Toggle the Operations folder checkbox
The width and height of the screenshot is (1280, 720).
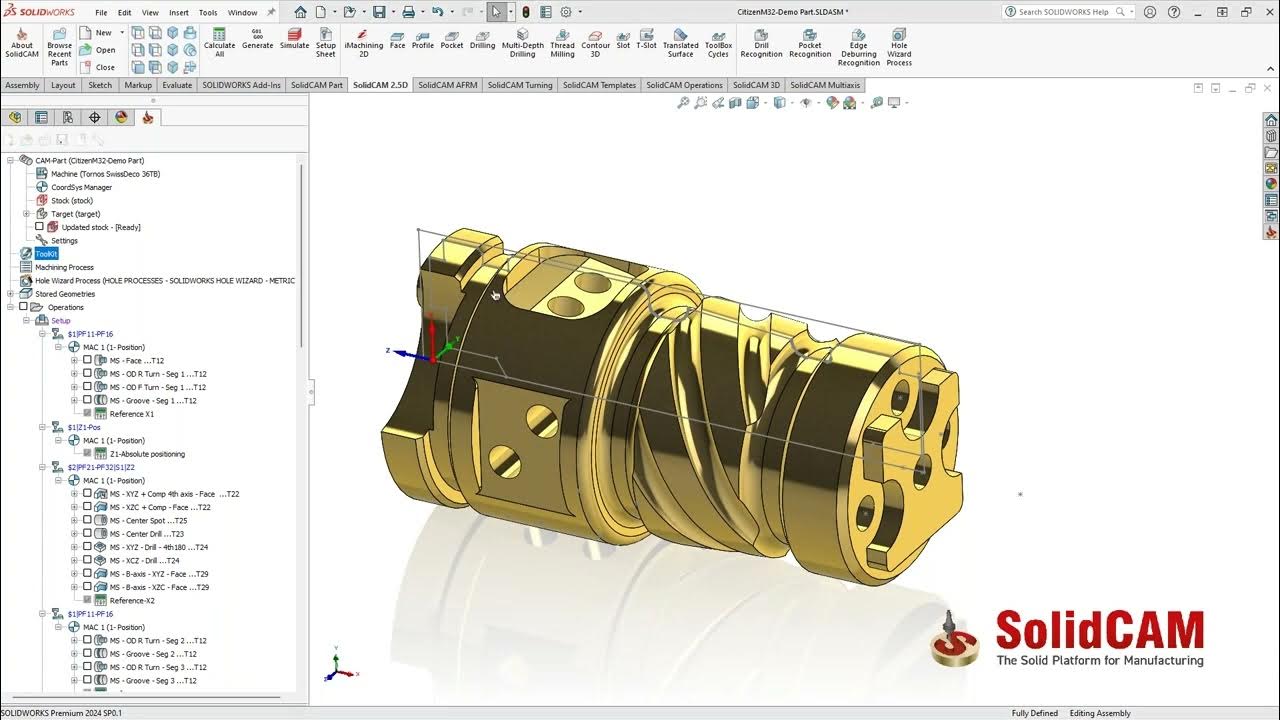point(23,307)
